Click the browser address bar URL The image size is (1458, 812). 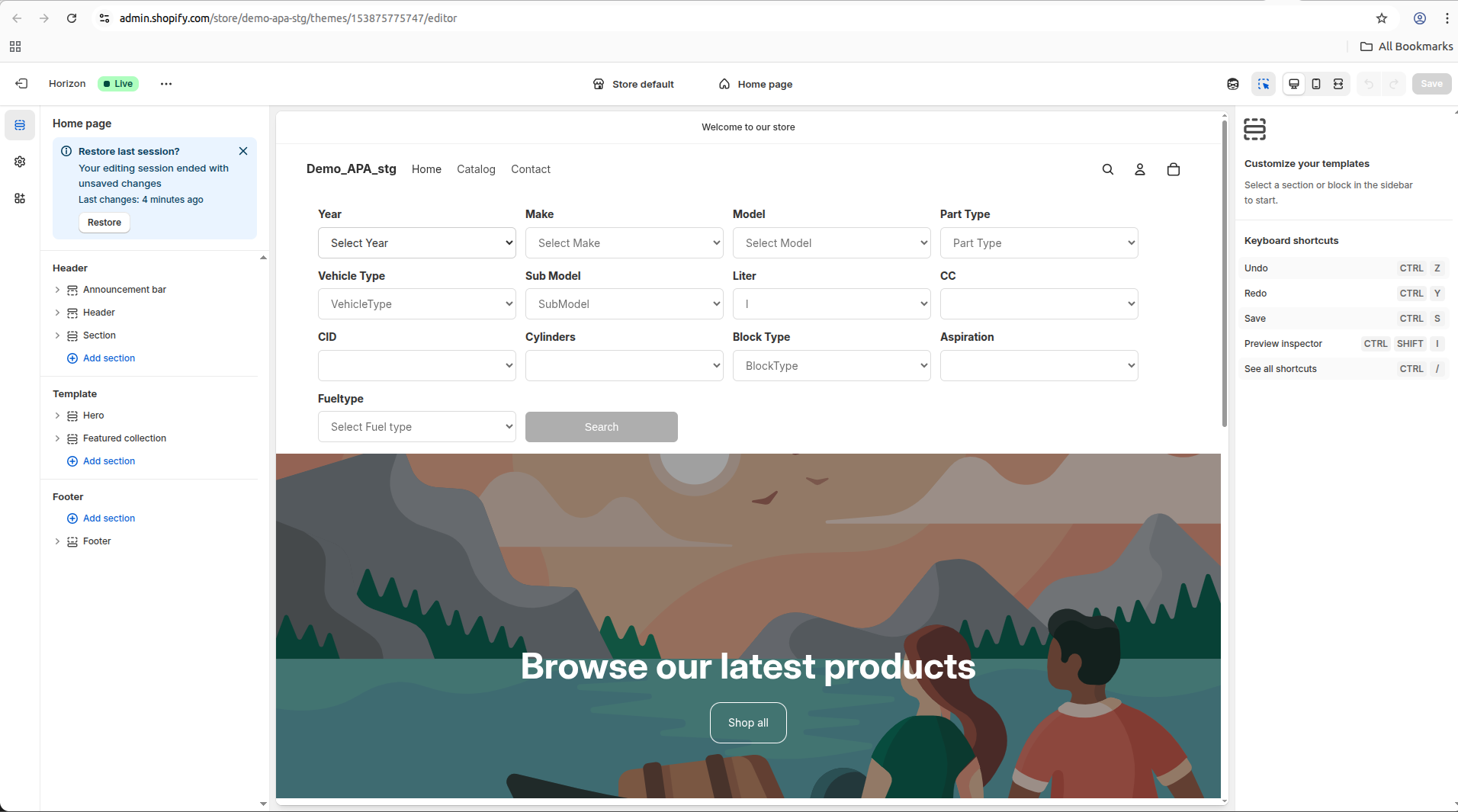tap(288, 18)
